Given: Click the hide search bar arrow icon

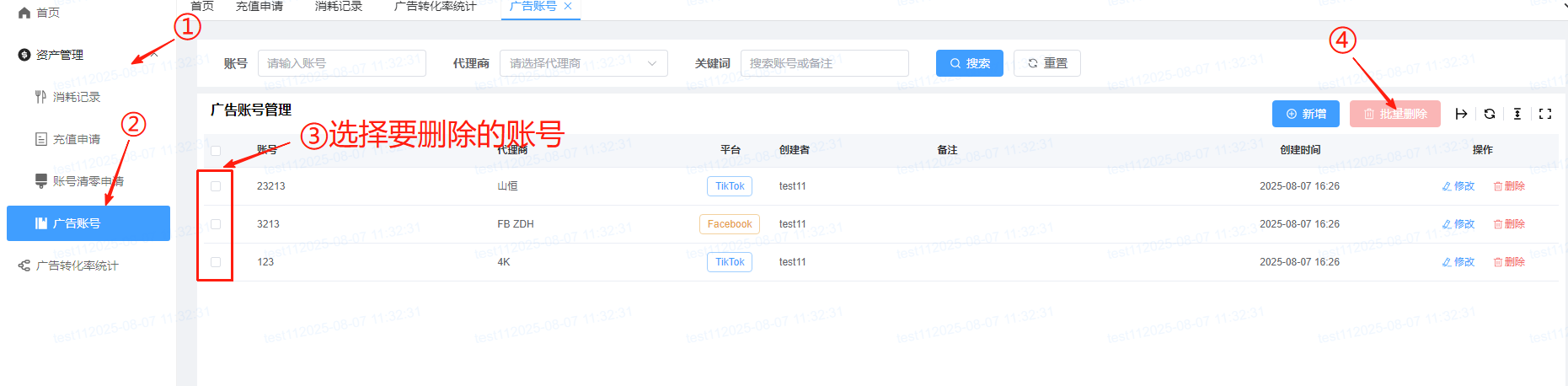Looking at the screenshot, I should tap(1461, 114).
